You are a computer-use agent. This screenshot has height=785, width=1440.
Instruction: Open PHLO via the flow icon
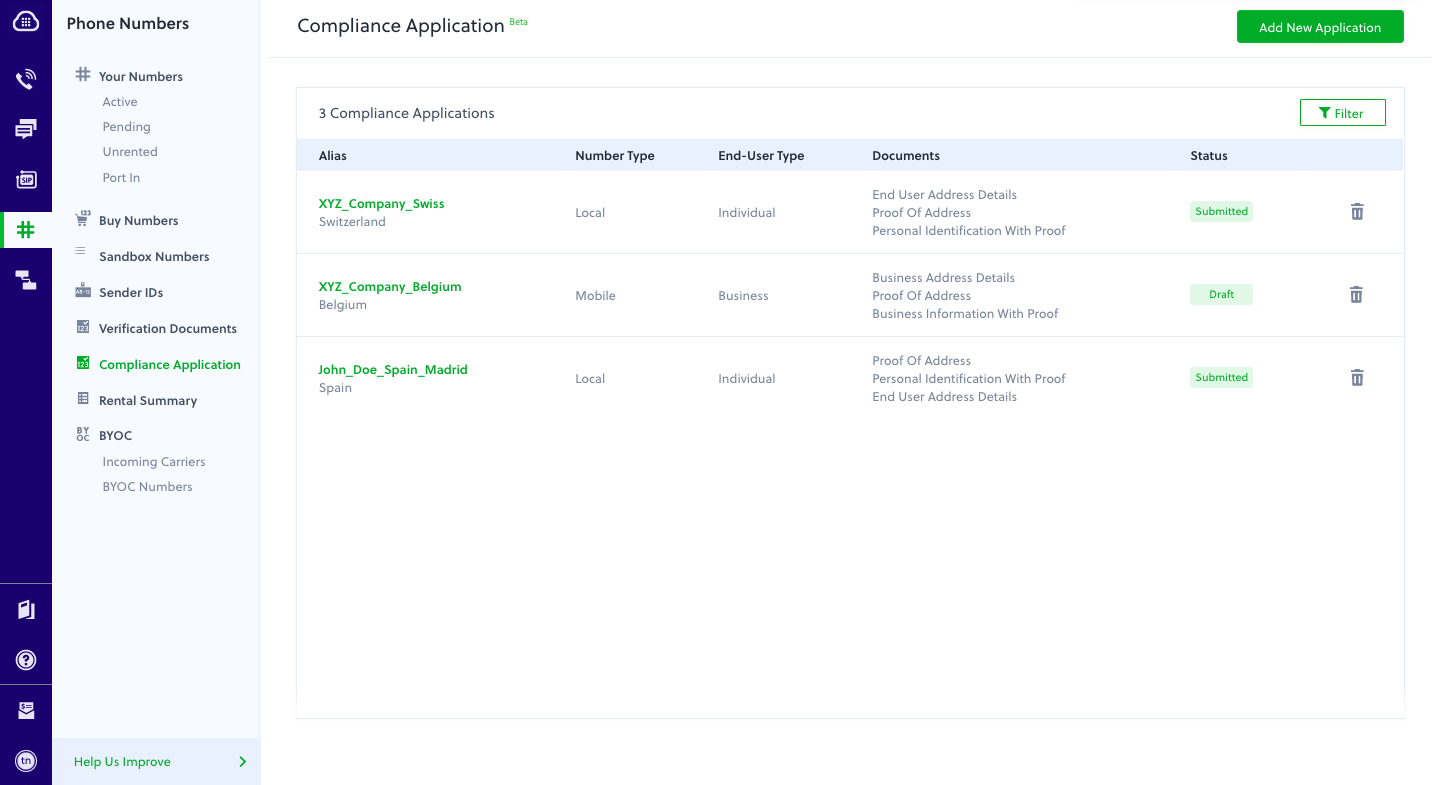[x=25, y=280]
